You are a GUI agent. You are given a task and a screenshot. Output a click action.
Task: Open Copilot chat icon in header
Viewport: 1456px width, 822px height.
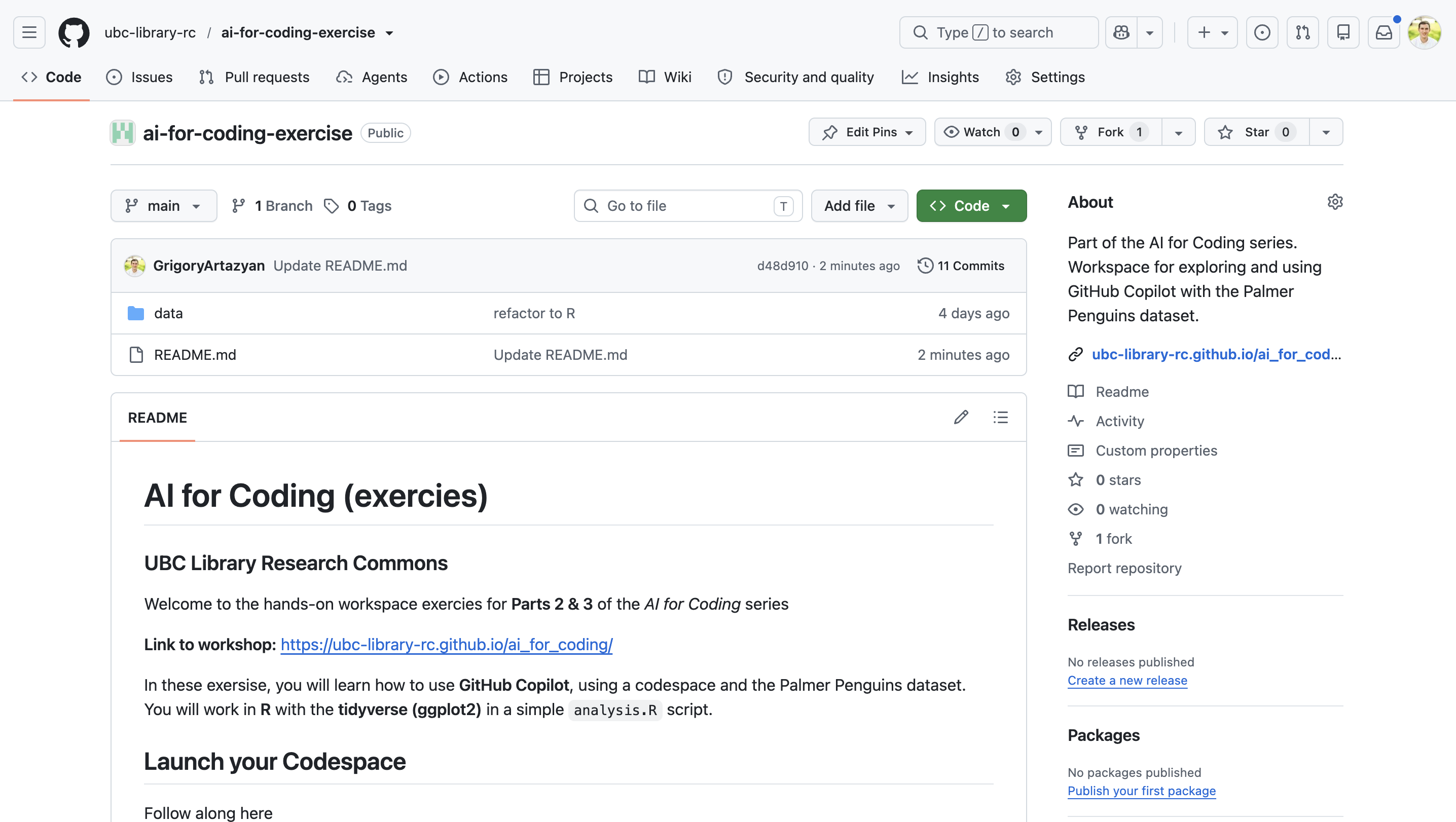1121,32
